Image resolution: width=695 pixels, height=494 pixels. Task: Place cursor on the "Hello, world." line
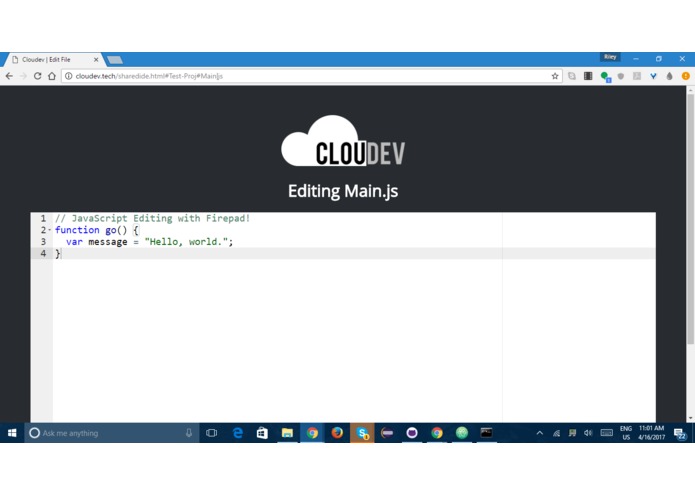[x=149, y=242]
